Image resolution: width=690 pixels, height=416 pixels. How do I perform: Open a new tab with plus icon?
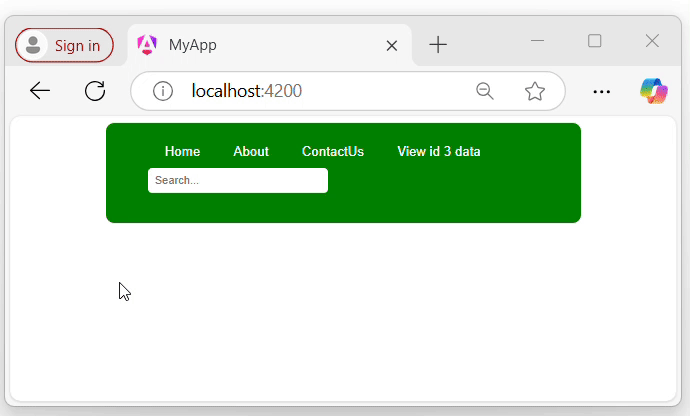(x=438, y=45)
